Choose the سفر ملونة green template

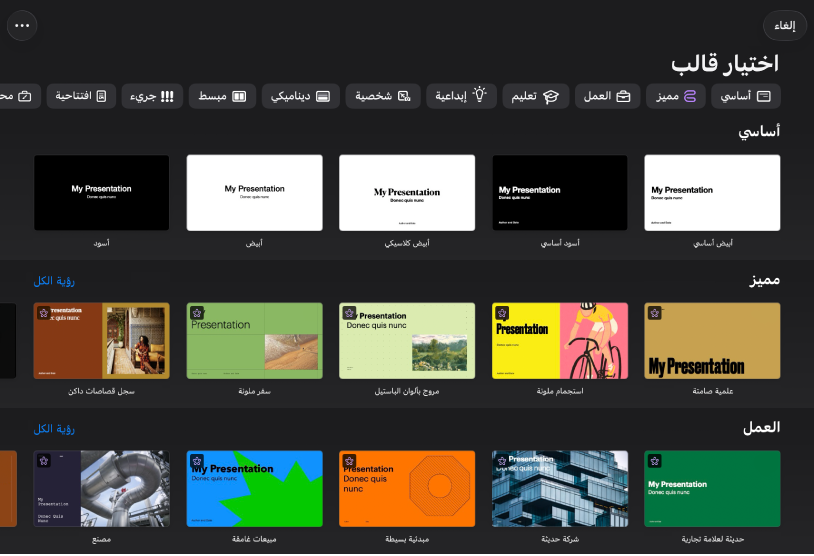[x=254, y=341]
